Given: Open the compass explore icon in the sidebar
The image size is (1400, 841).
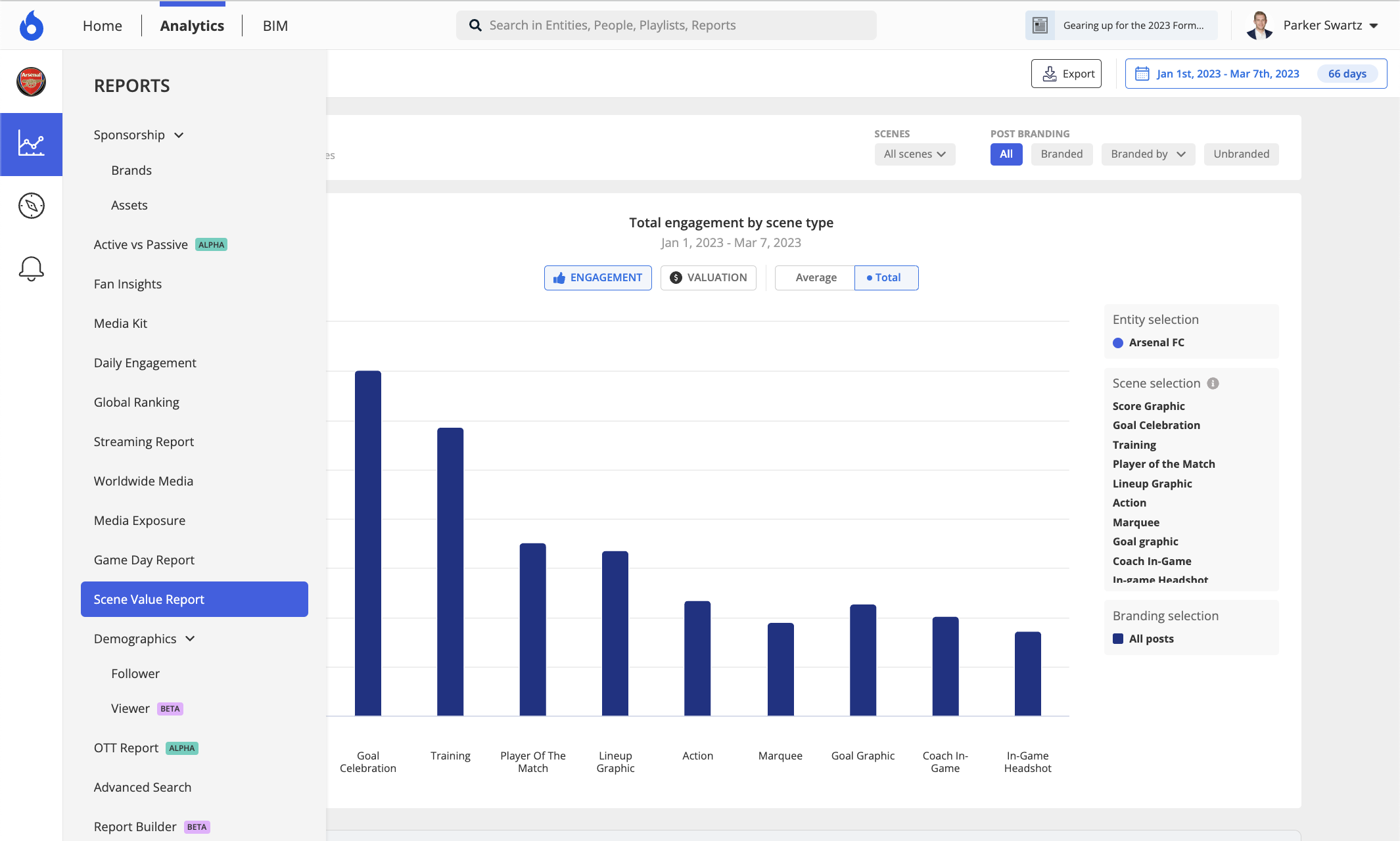Looking at the screenshot, I should tap(31, 205).
